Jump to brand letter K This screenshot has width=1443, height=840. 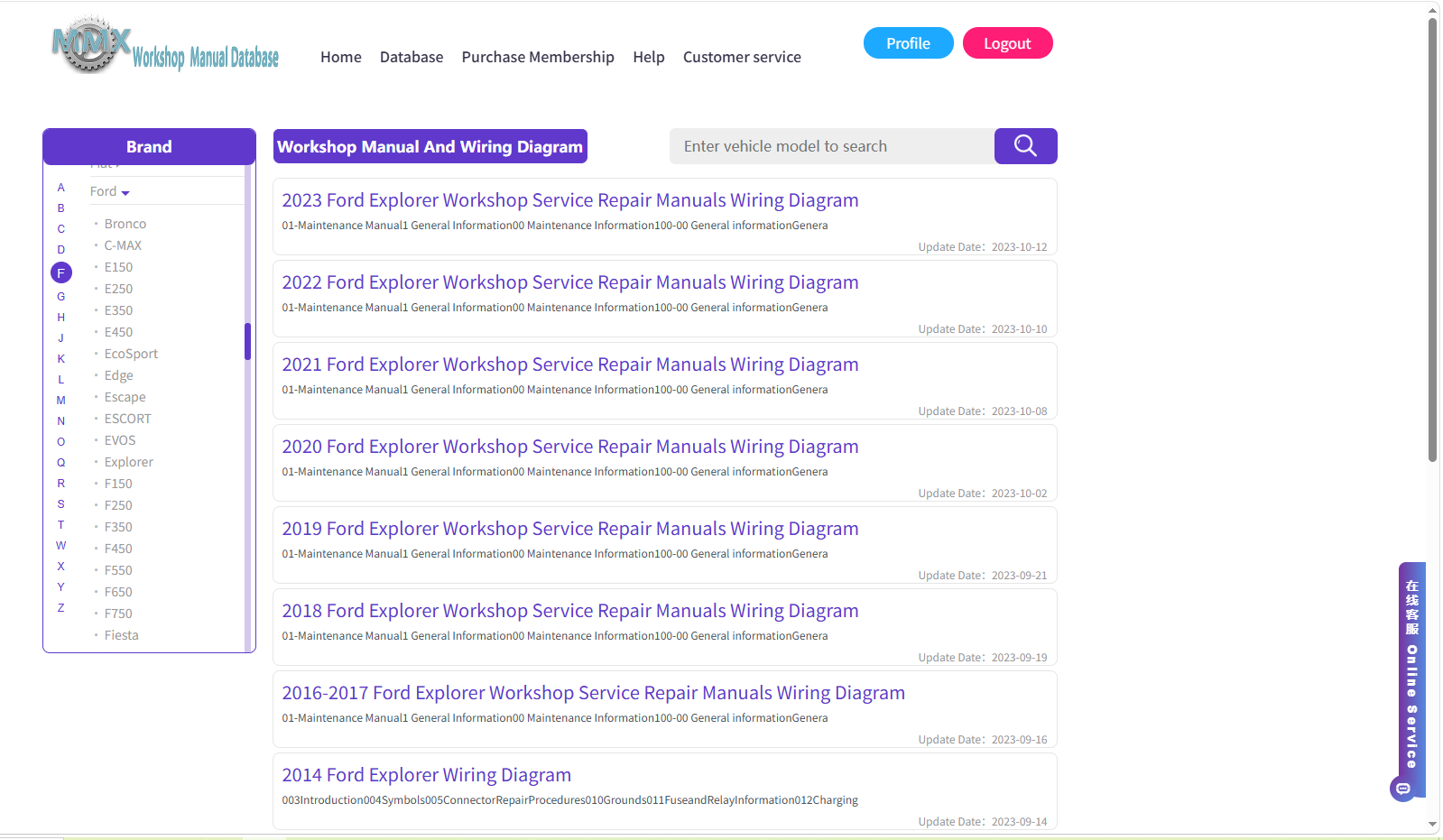61,359
